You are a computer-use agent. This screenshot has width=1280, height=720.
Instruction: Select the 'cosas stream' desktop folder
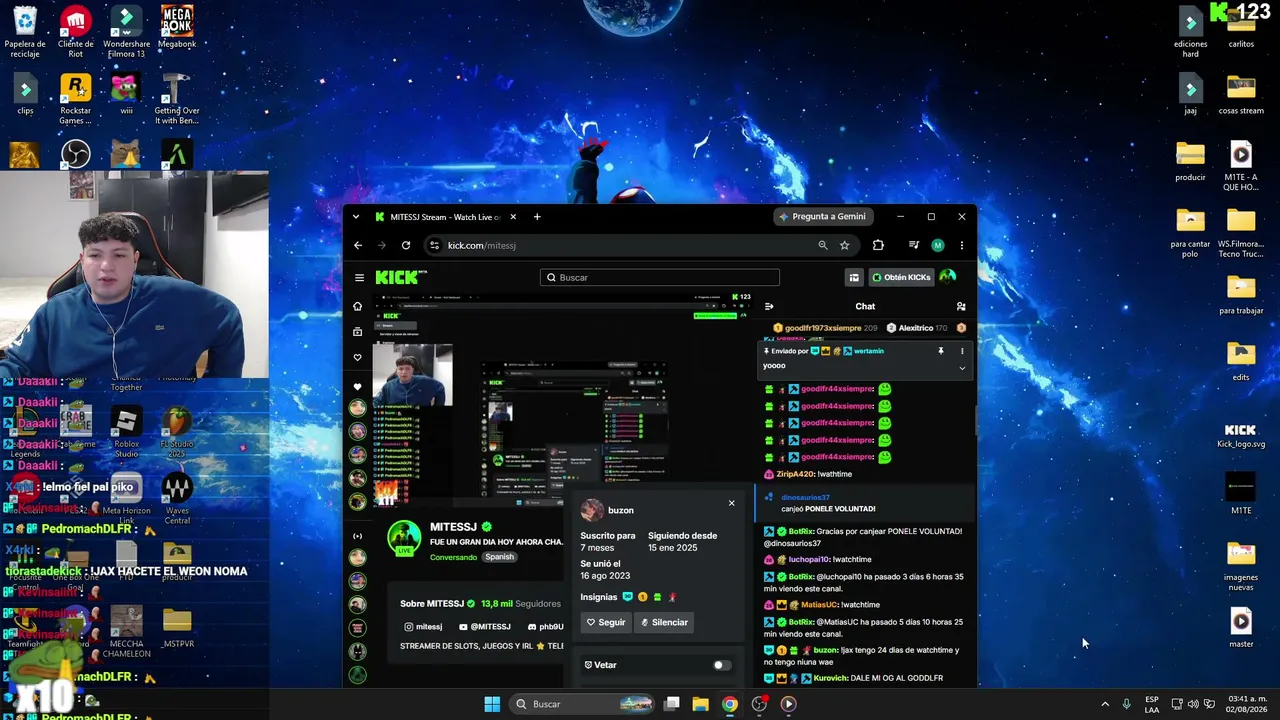coord(1241,94)
